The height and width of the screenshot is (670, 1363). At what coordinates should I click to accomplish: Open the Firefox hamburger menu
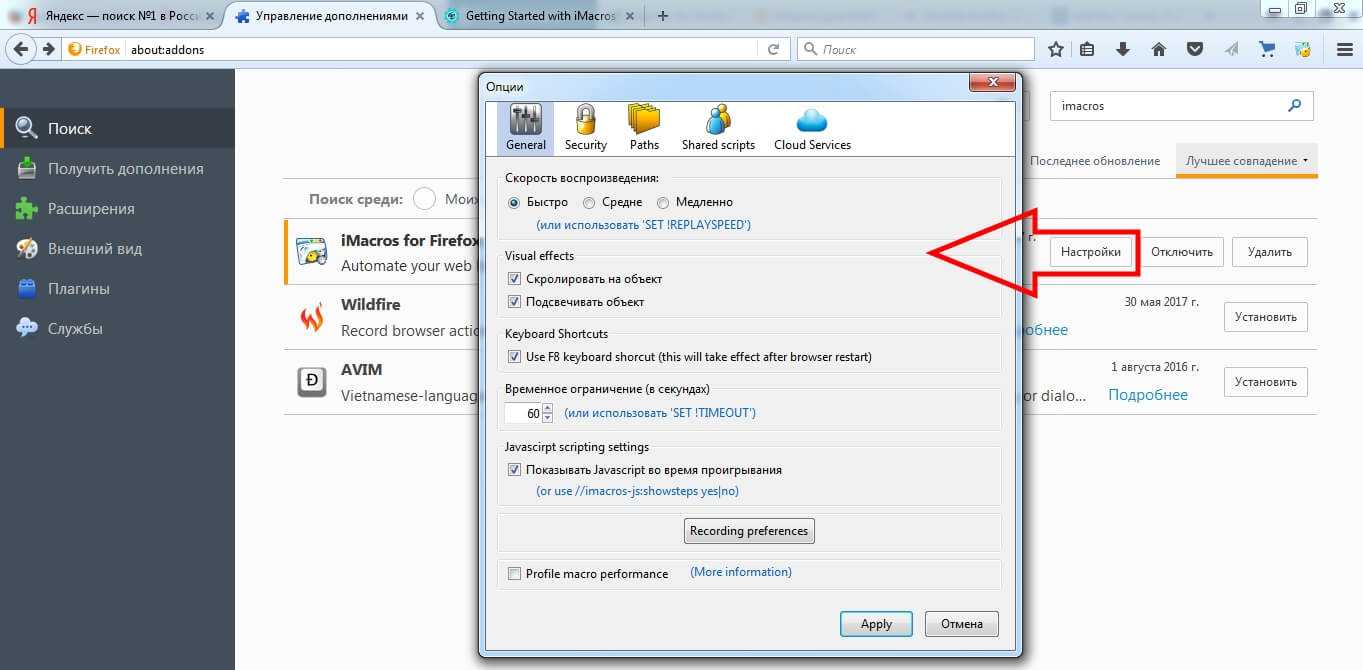click(1345, 49)
